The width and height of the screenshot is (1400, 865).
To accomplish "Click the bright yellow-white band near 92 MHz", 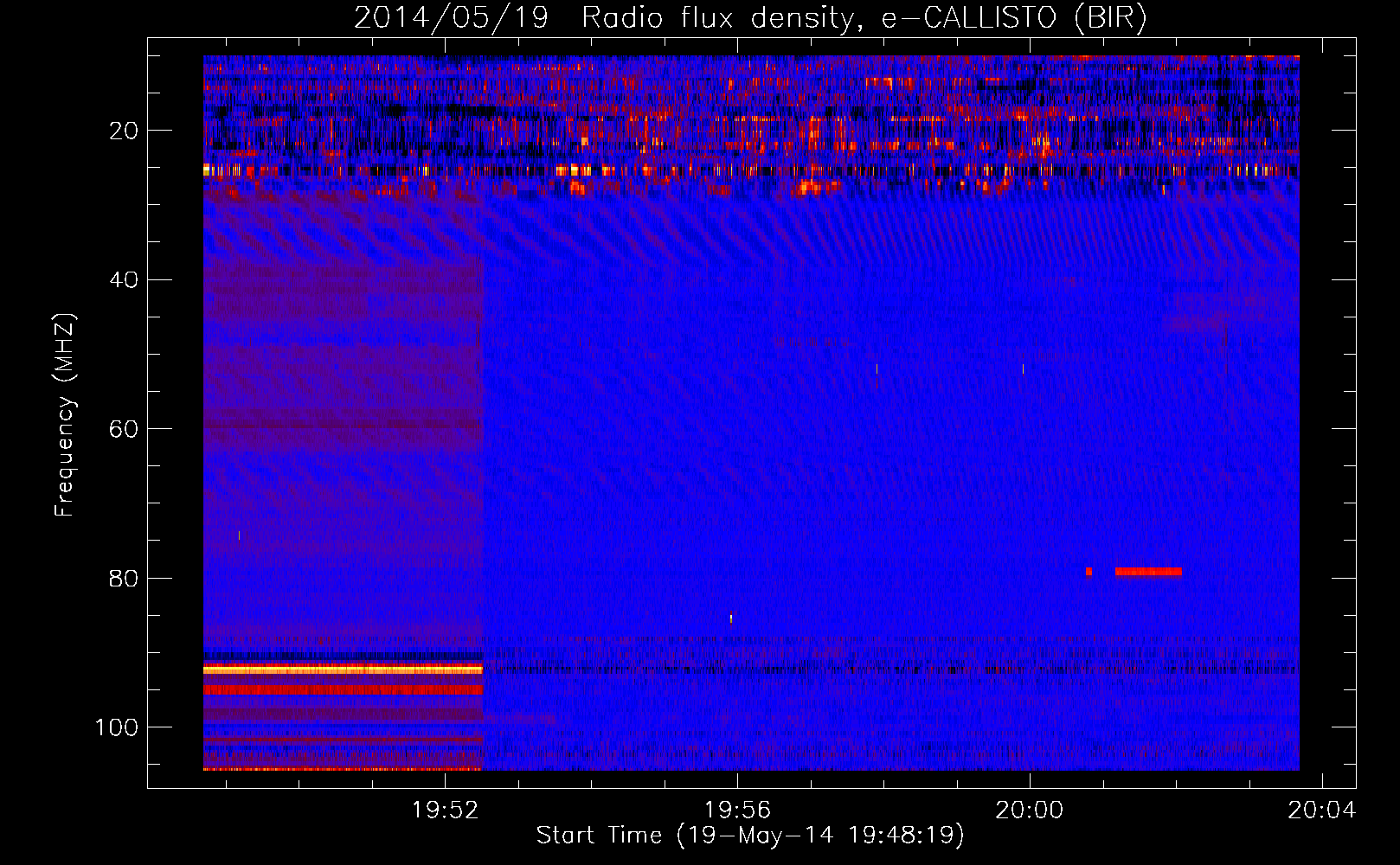I will (343, 670).
